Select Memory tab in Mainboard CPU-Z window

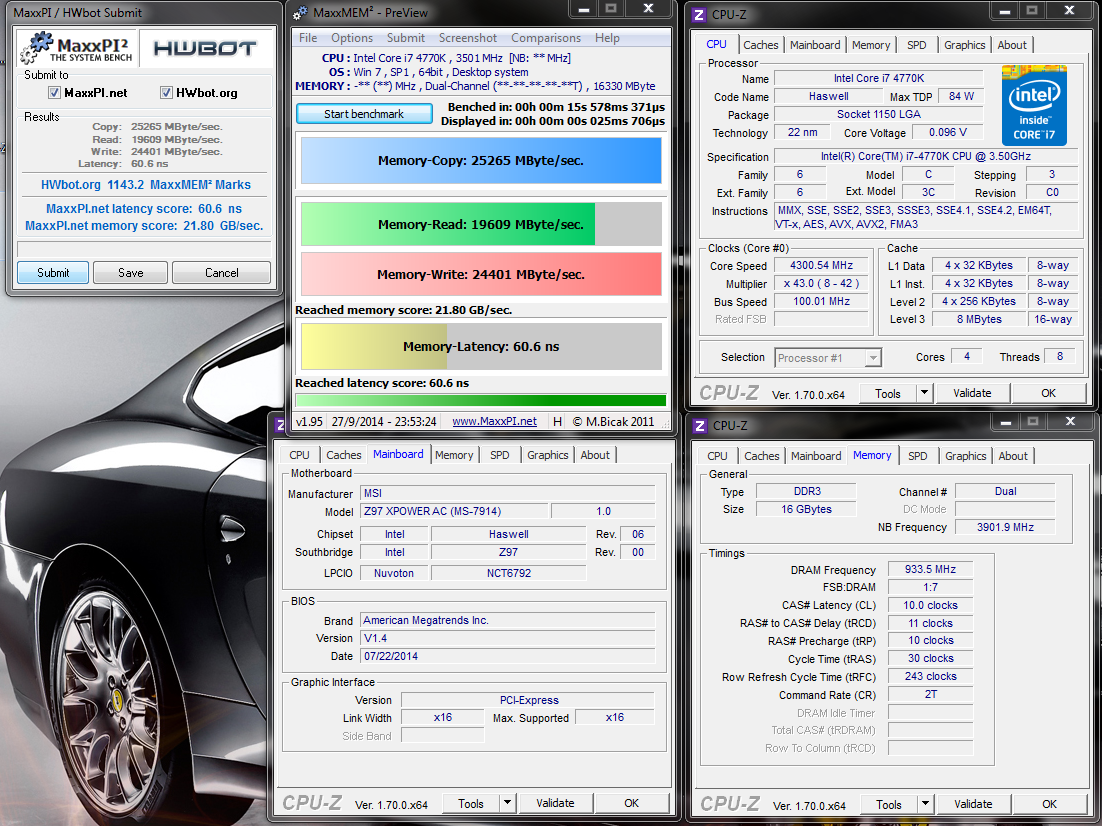pyautogui.click(x=454, y=455)
